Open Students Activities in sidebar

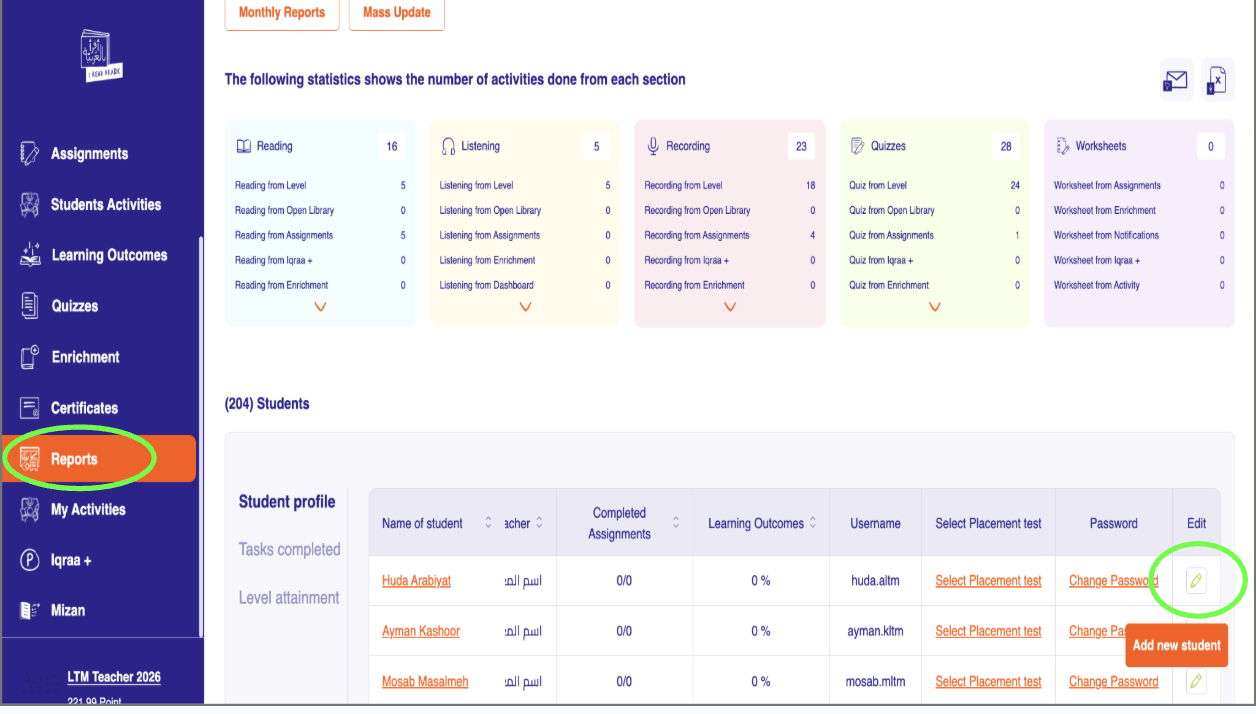[x=105, y=204]
